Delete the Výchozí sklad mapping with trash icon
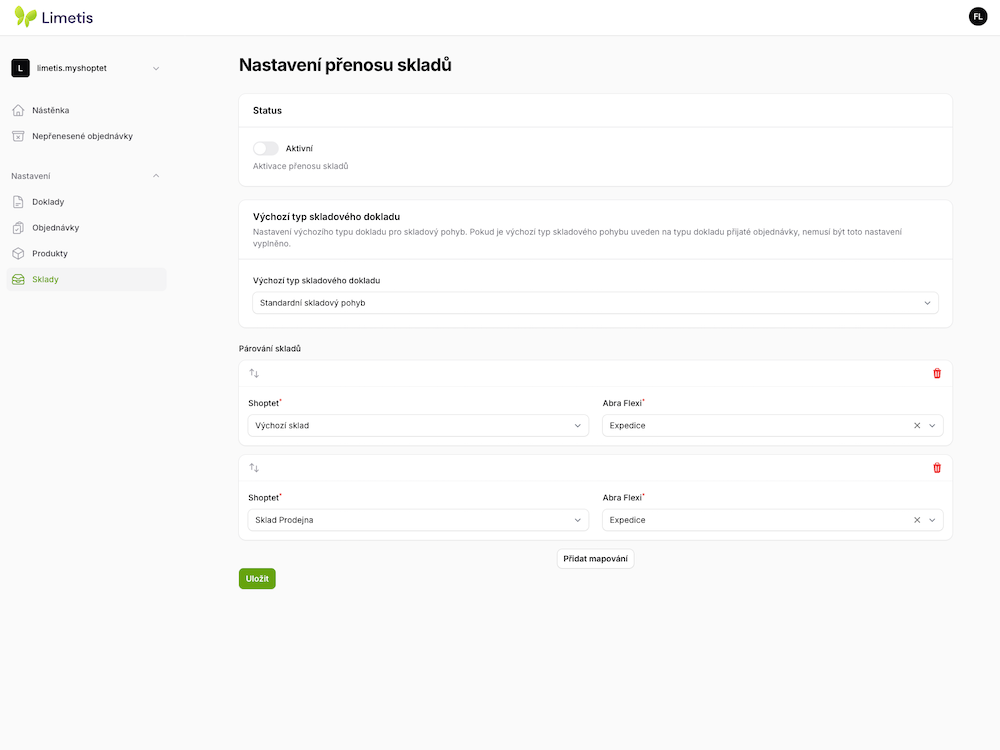1000x750 pixels. (937, 373)
